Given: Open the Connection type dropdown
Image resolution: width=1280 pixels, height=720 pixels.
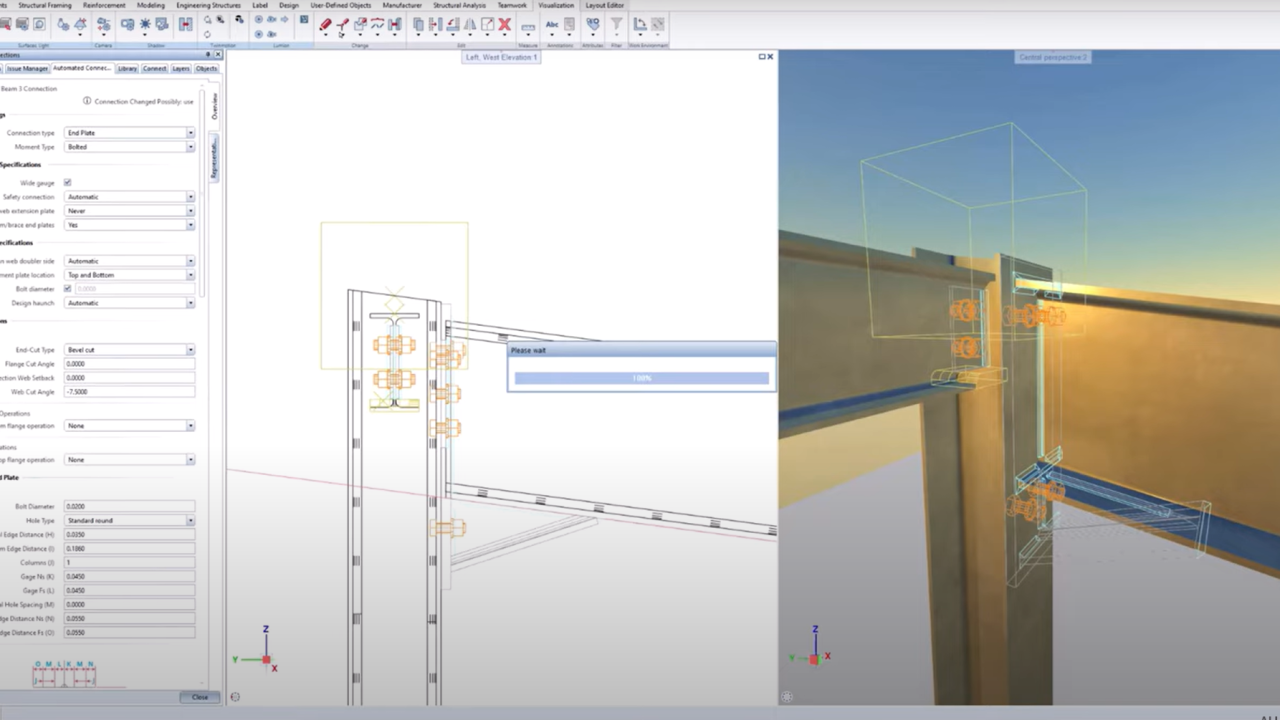Looking at the screenshot, I should [x=189, y=132].
